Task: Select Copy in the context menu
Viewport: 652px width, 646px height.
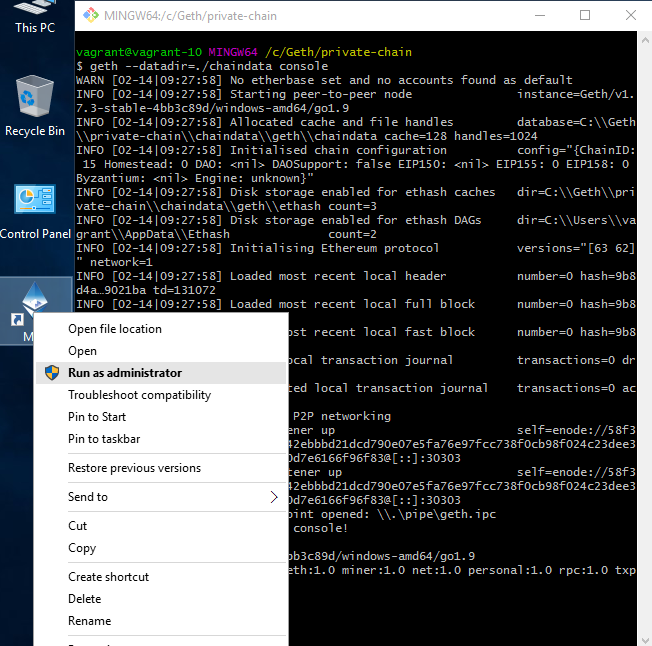Action: click(x=161, y=548)
